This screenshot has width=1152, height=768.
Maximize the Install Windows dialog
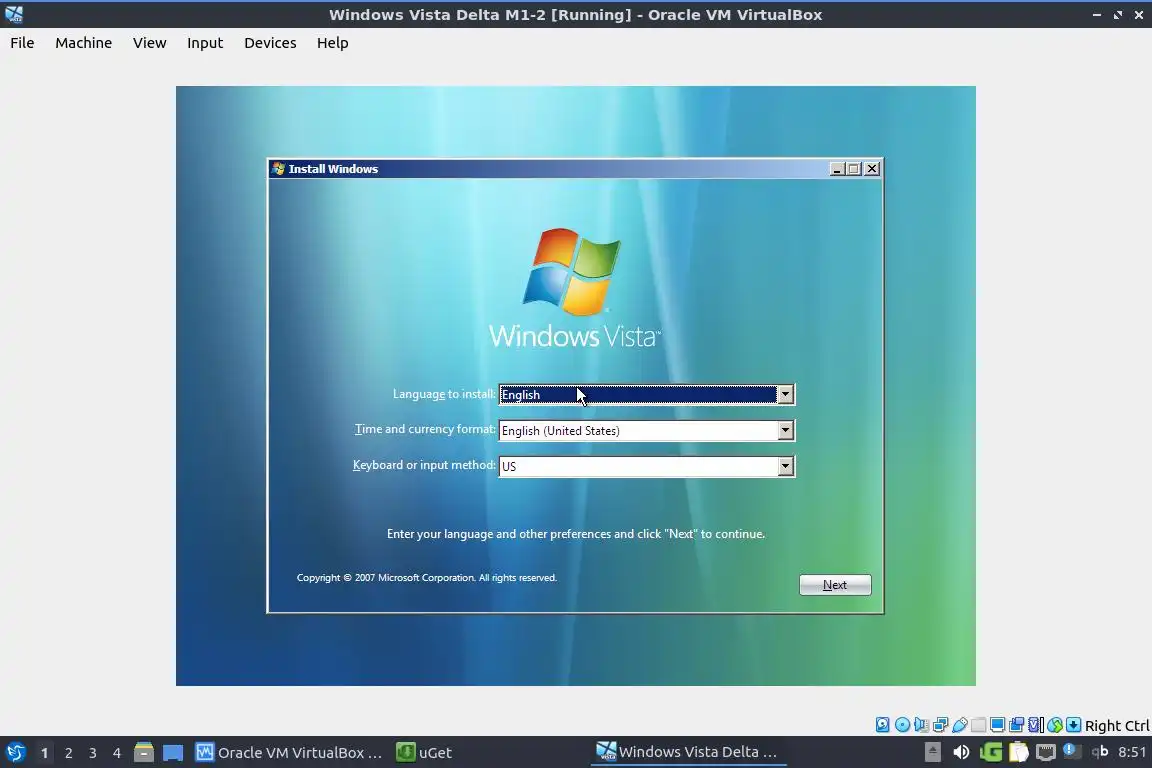coord(854,169)
